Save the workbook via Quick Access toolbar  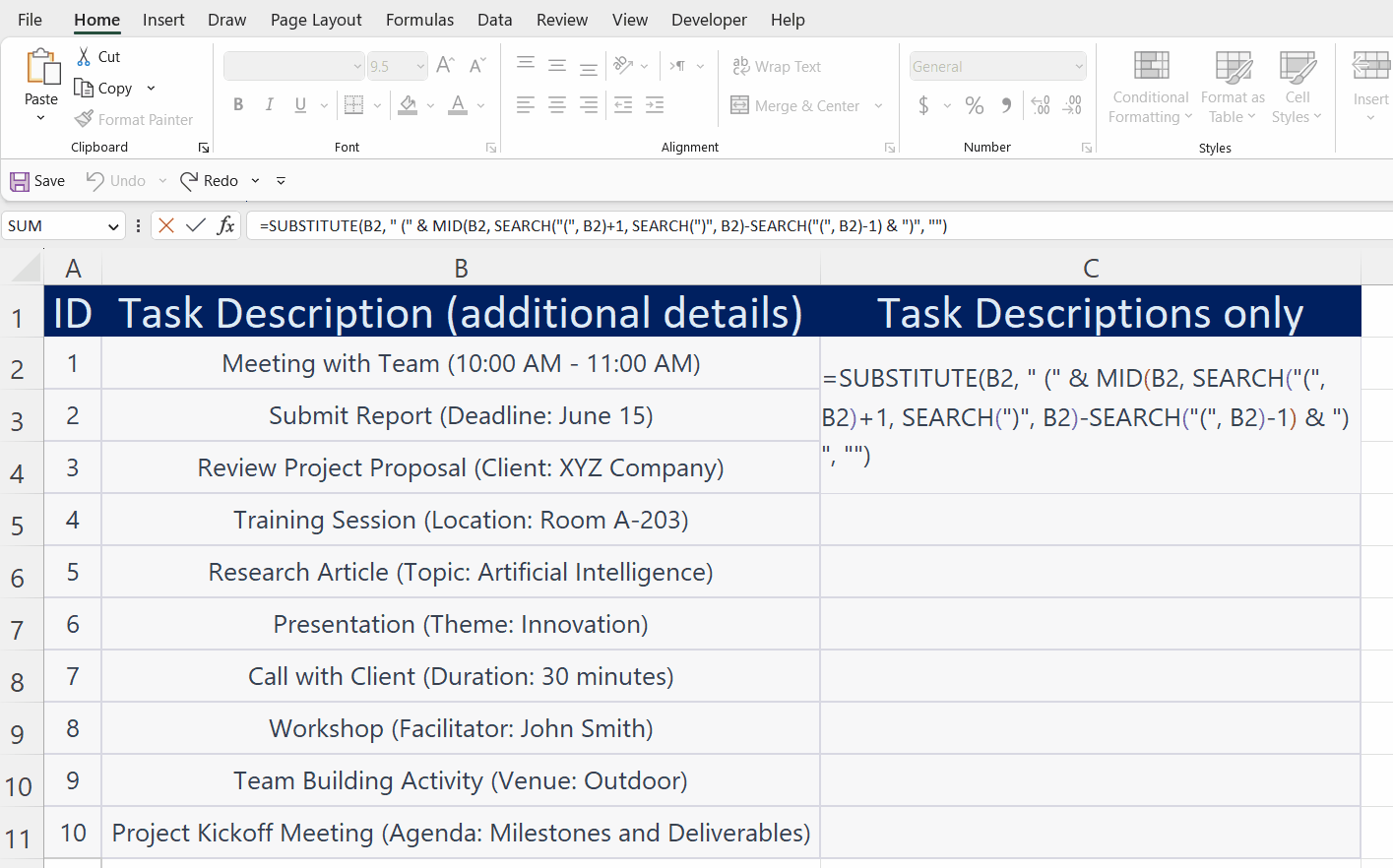pyautogui.click(x=36, y=180)
